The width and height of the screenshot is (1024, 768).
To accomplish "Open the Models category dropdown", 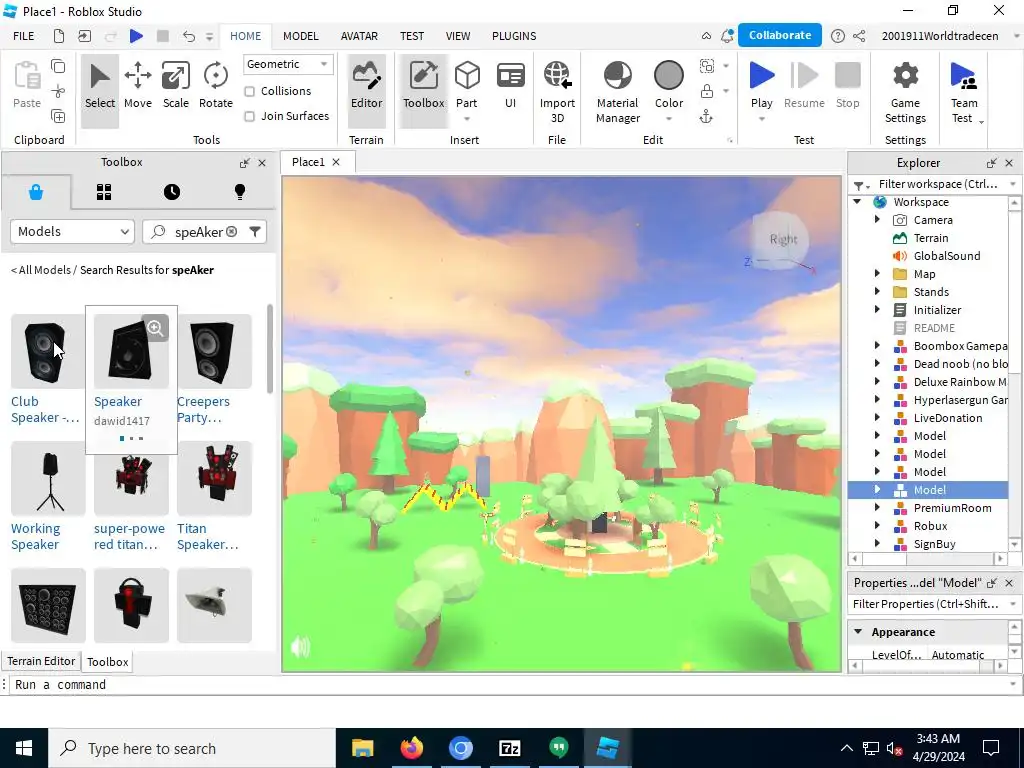I will tap(72, 231).
